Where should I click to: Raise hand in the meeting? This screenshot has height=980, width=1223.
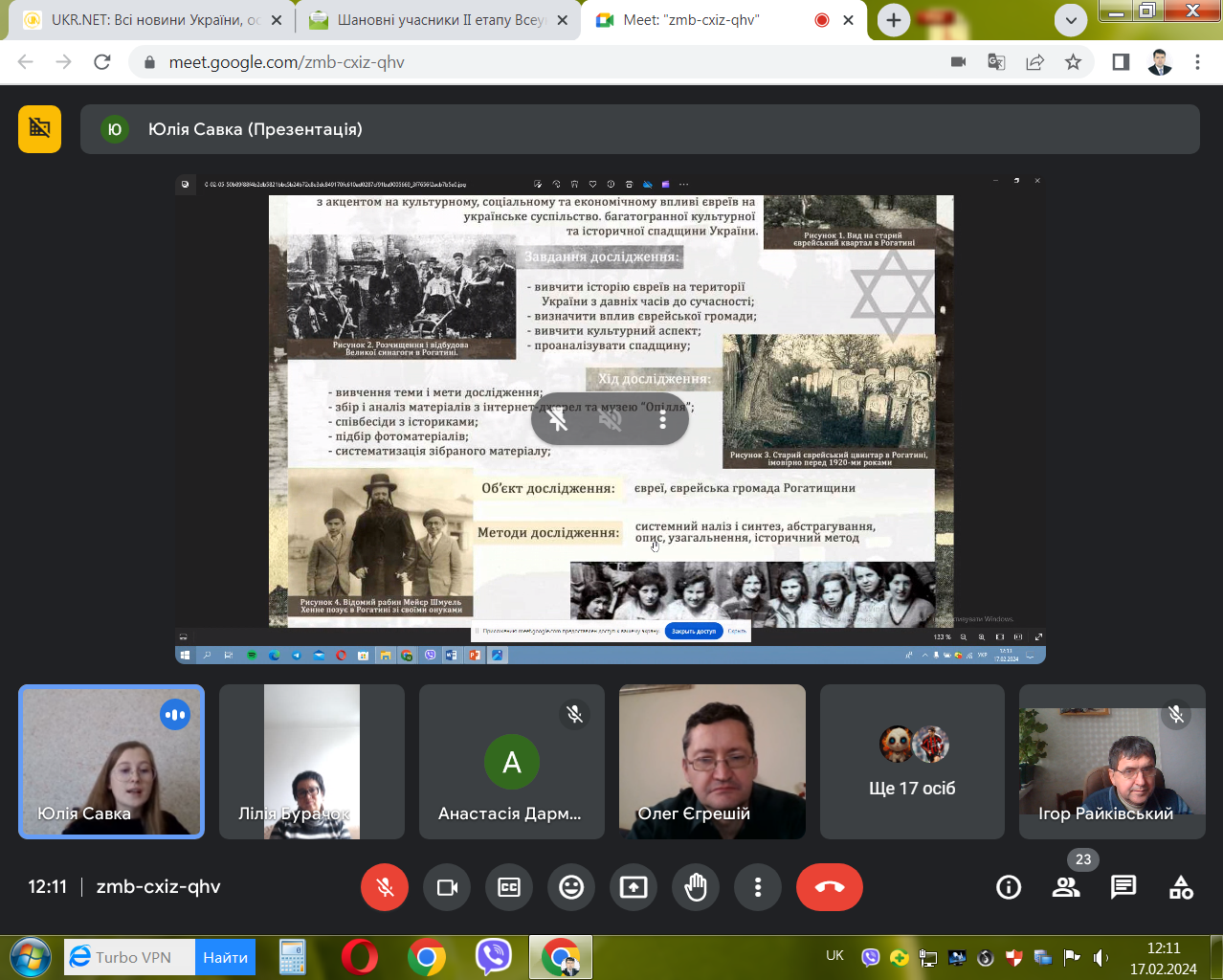(696, 887)
